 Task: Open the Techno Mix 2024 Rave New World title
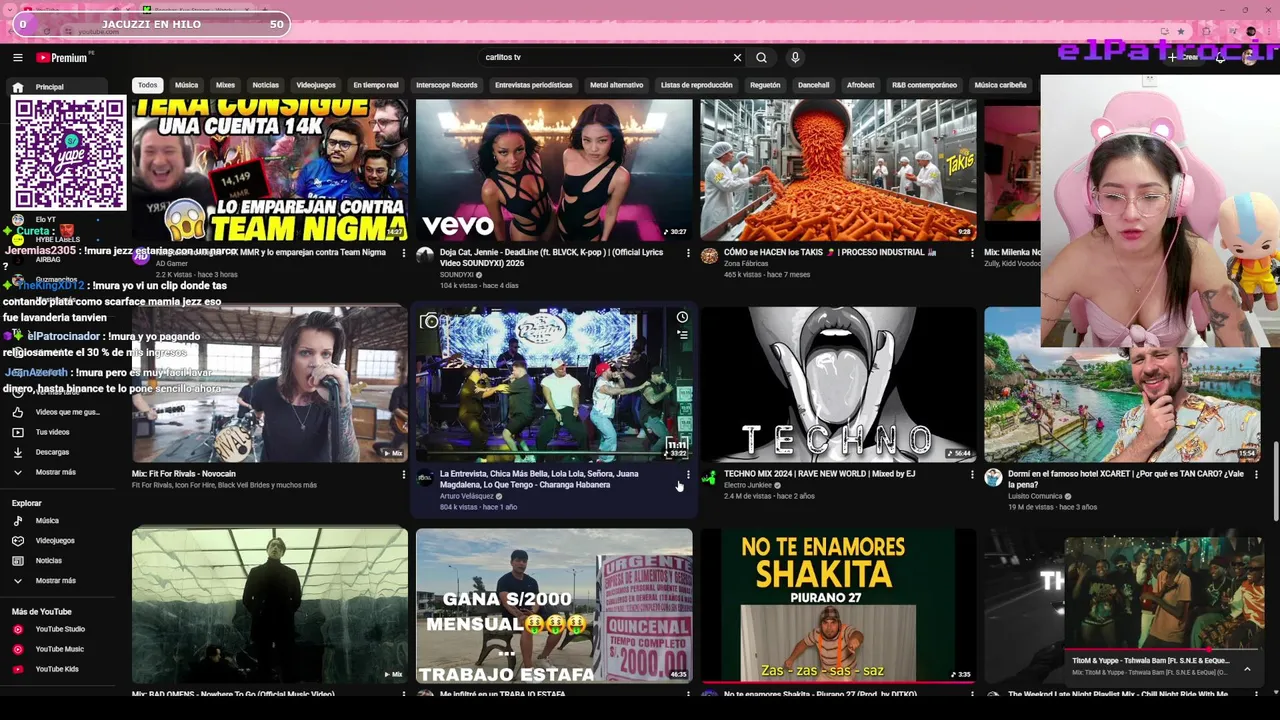(x=819, y=474)
